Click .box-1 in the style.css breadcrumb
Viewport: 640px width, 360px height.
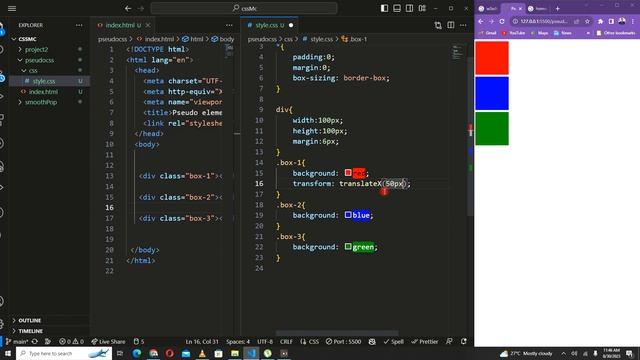[358, 39]
